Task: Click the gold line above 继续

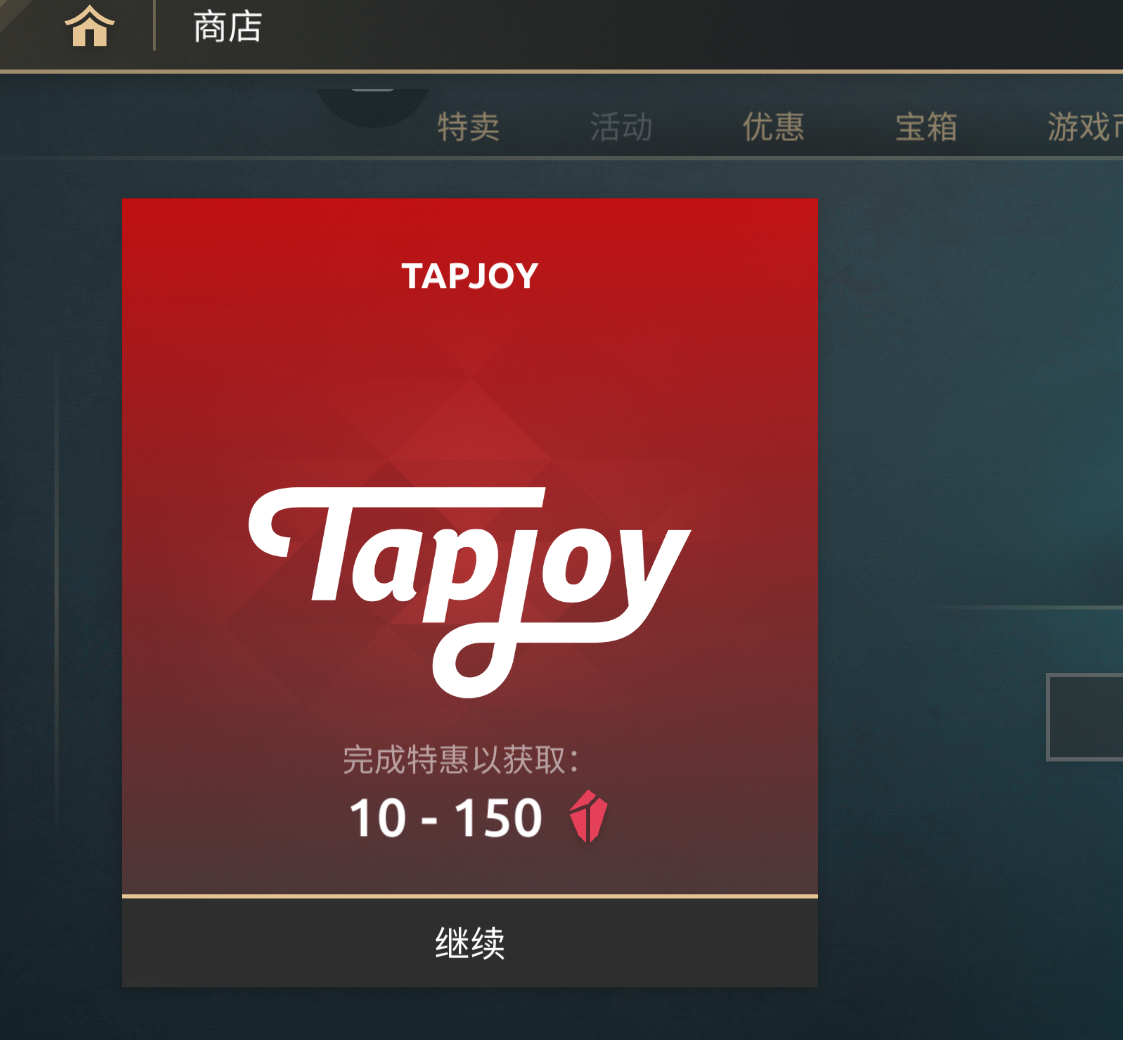Action: pyautogui.click(x=470, y=896)
